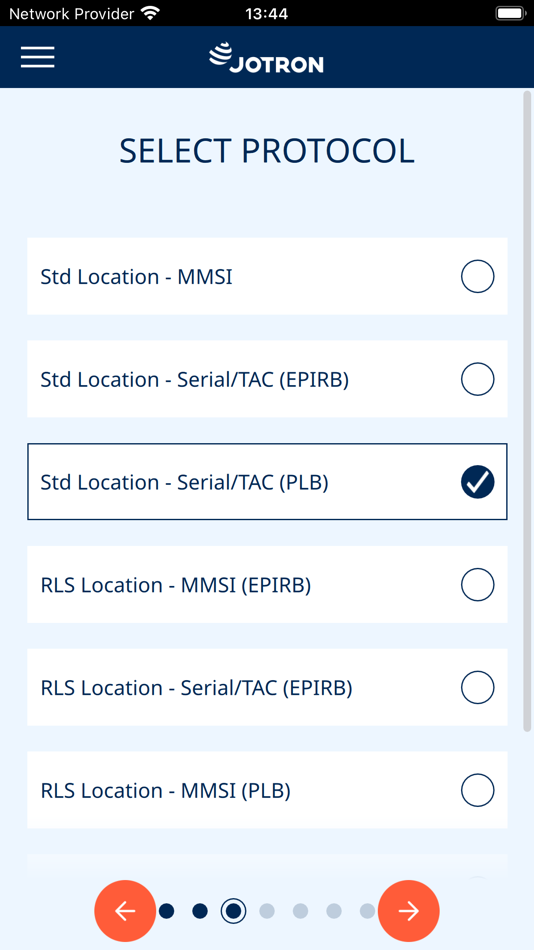Check the Wi-Fi status icon
Viewport: 534px width, 950px height.
click(149, 13)
